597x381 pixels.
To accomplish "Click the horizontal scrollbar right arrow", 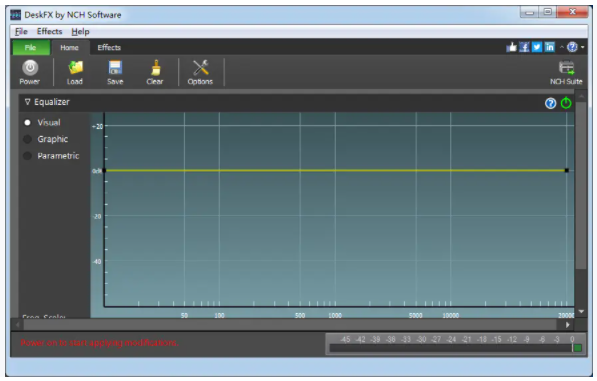I will click(x=568, y=325).
